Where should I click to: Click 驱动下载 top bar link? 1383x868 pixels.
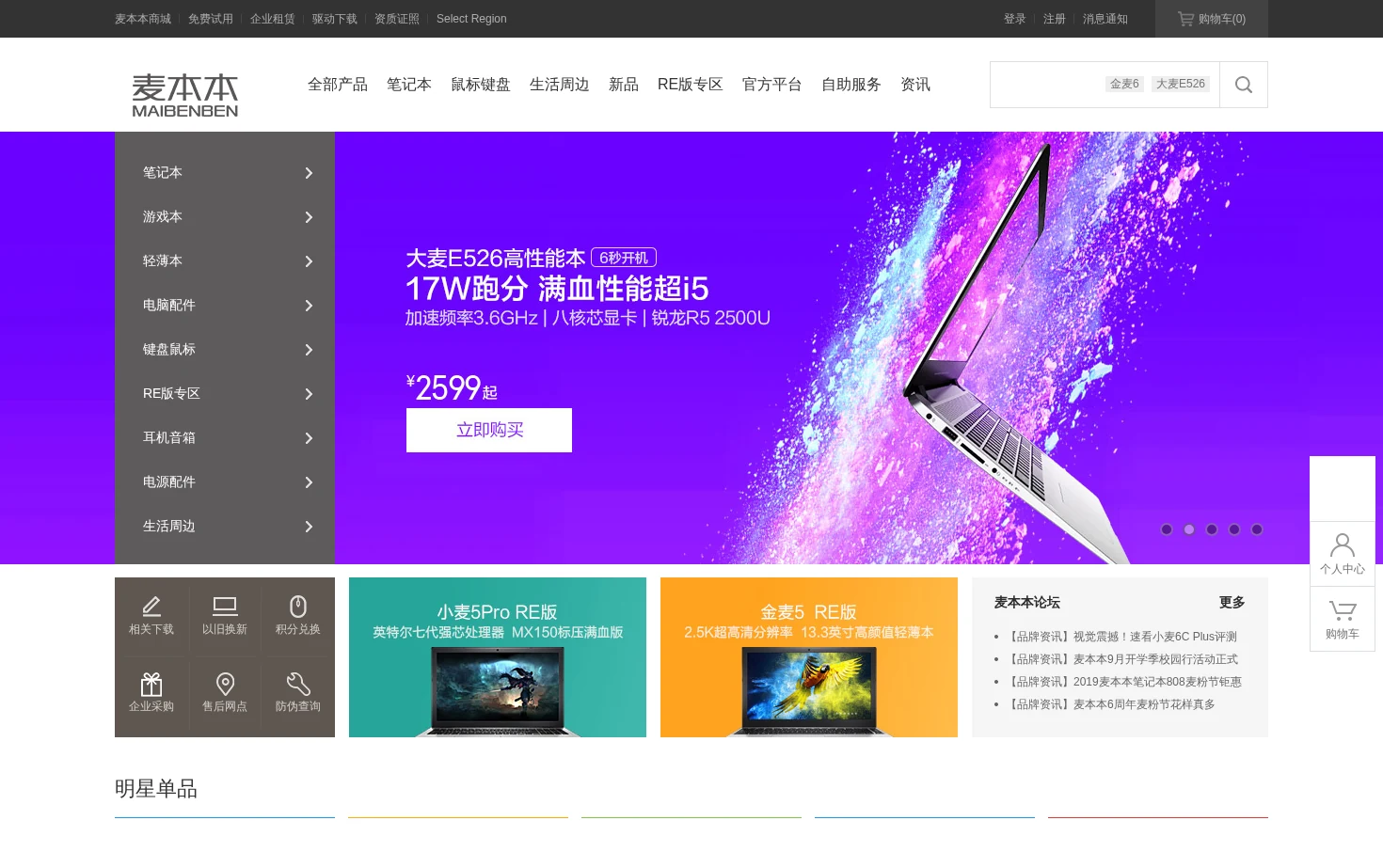pyautogui.click(x=335, y=19)
